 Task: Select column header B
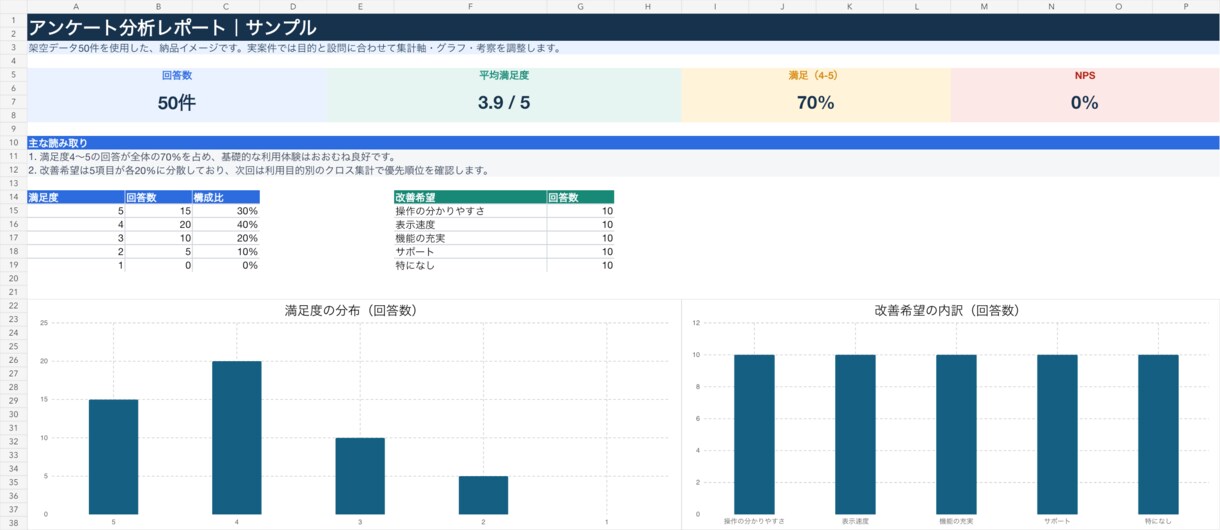point(159,7)
